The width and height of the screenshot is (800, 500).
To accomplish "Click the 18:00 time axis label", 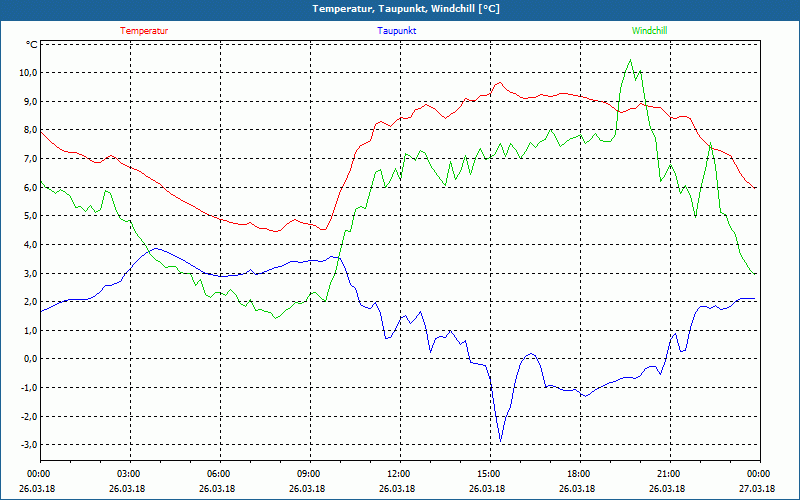I will click(580, 474).
